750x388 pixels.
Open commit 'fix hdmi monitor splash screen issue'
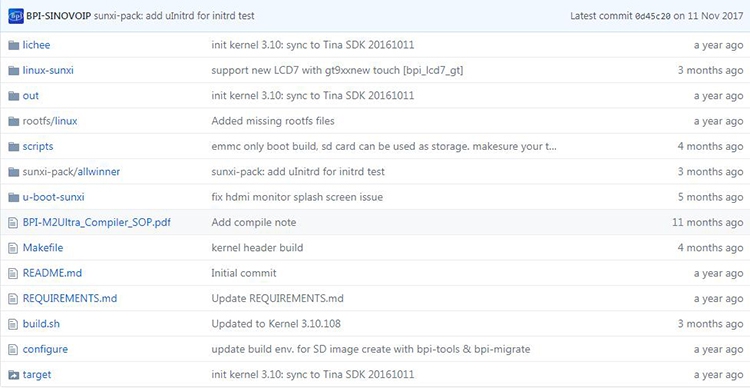[x=297, y=197]
